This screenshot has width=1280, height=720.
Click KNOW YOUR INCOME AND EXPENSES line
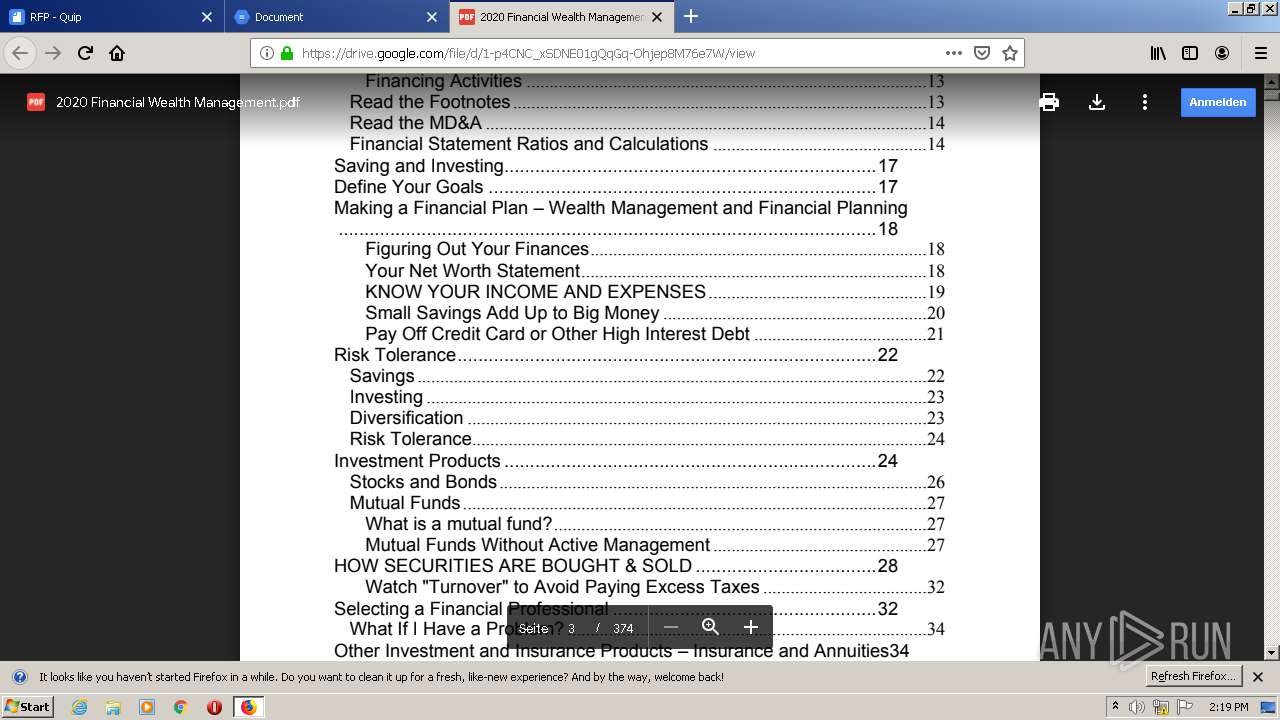coord(655,292)
